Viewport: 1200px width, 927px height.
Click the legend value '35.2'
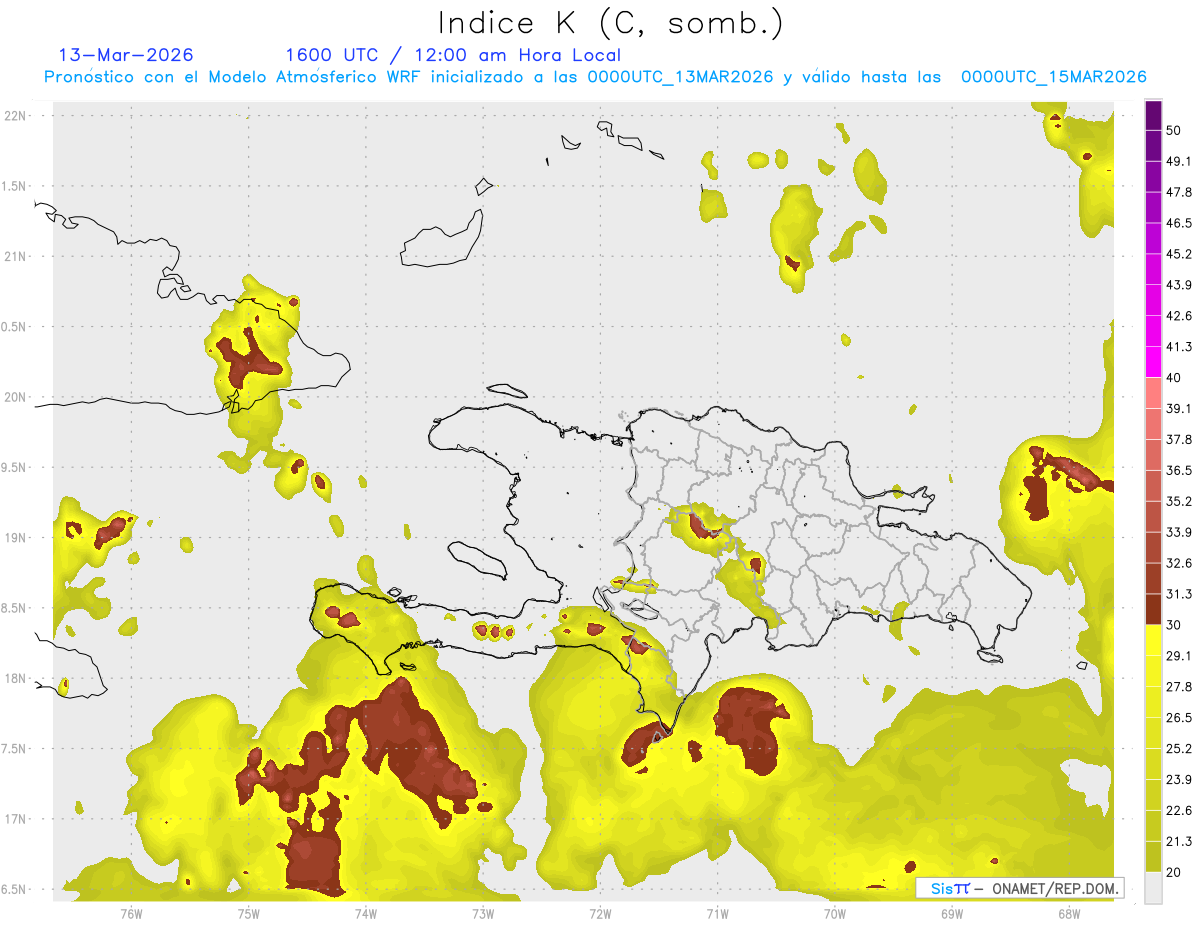[x=1179, y=501]
